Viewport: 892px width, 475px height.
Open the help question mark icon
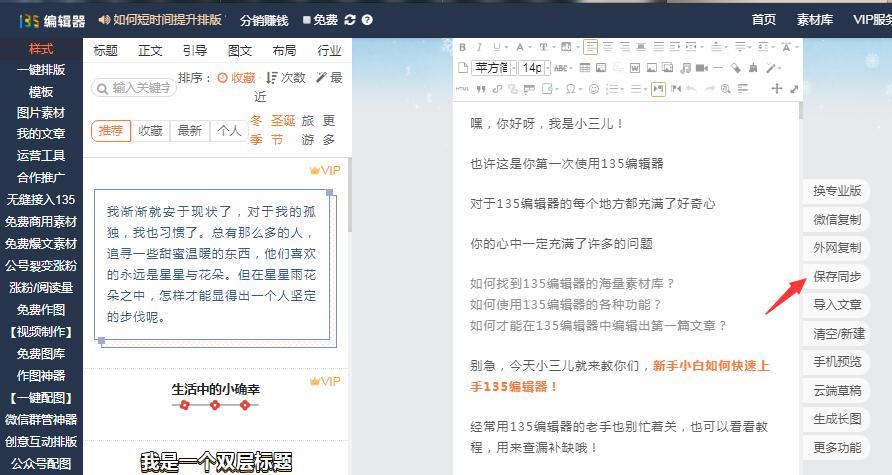tap(367, 20)
